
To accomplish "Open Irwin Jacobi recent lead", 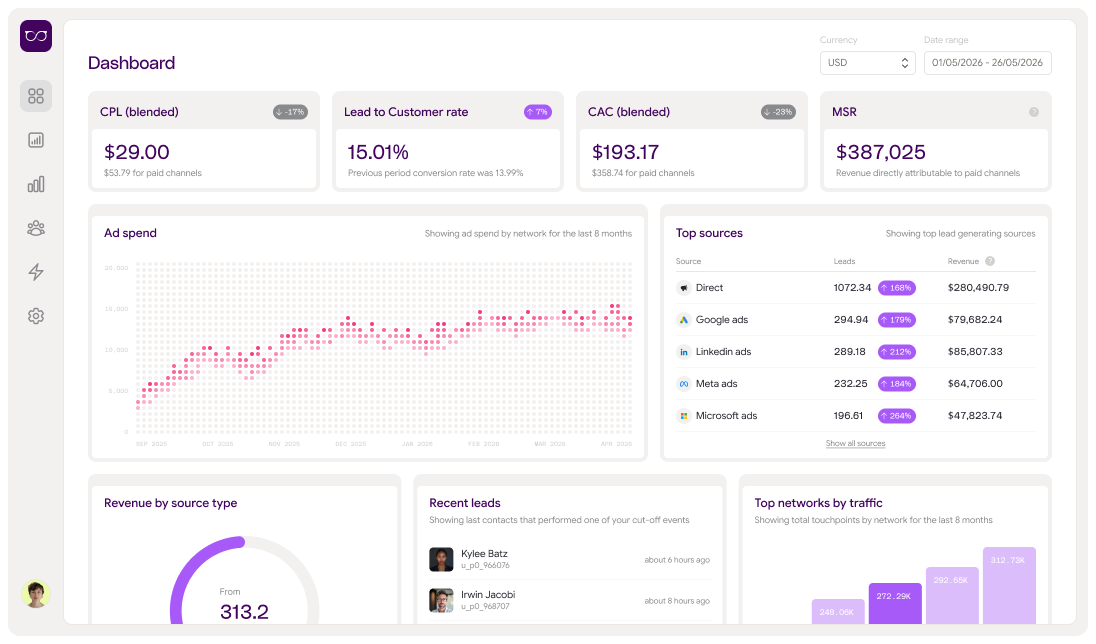I will [x=569, y=600].
